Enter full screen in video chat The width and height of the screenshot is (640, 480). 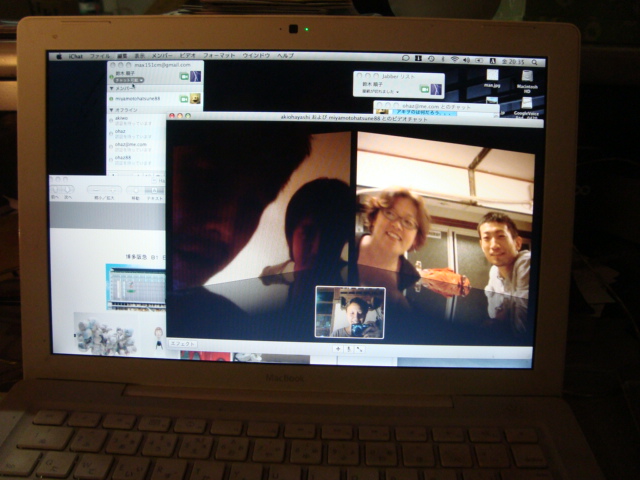point(360,349)
